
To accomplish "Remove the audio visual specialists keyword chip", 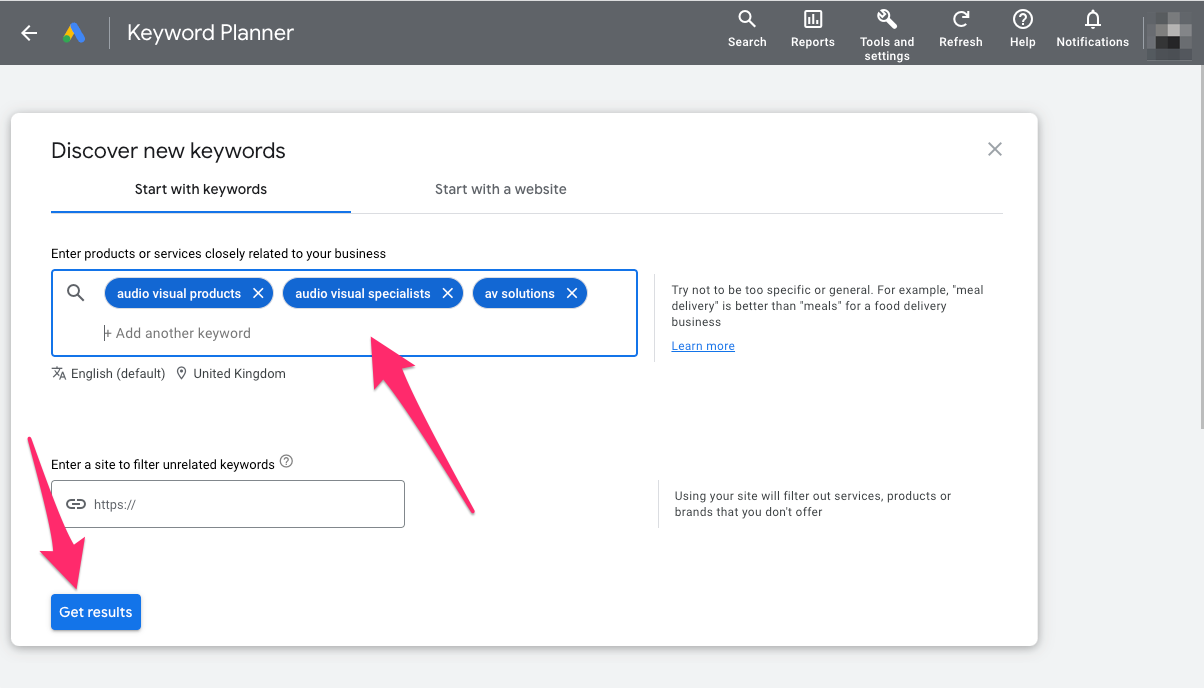I will coord(448,293).
